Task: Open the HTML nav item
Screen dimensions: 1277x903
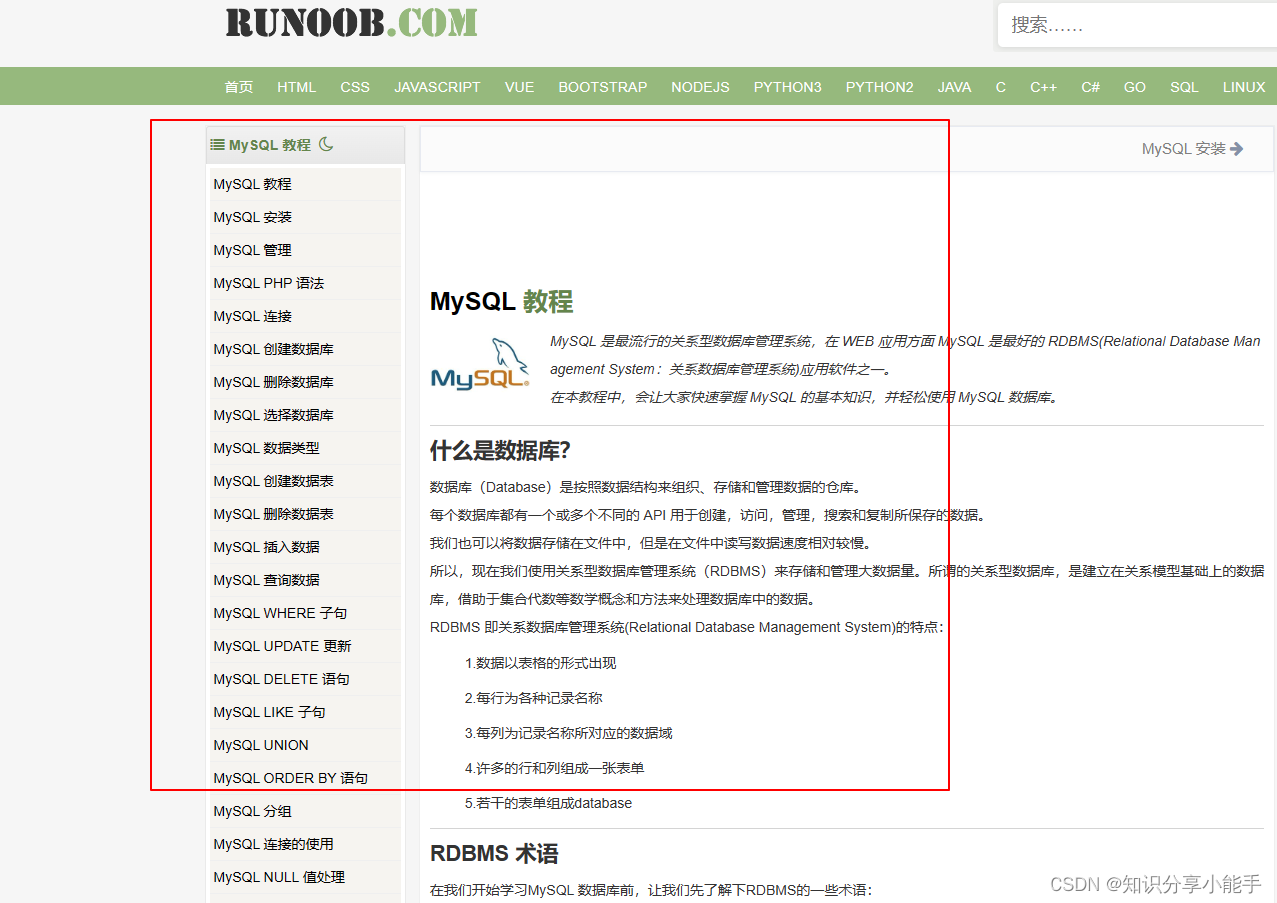Action: pyautogui.click(x=297, y=87)
